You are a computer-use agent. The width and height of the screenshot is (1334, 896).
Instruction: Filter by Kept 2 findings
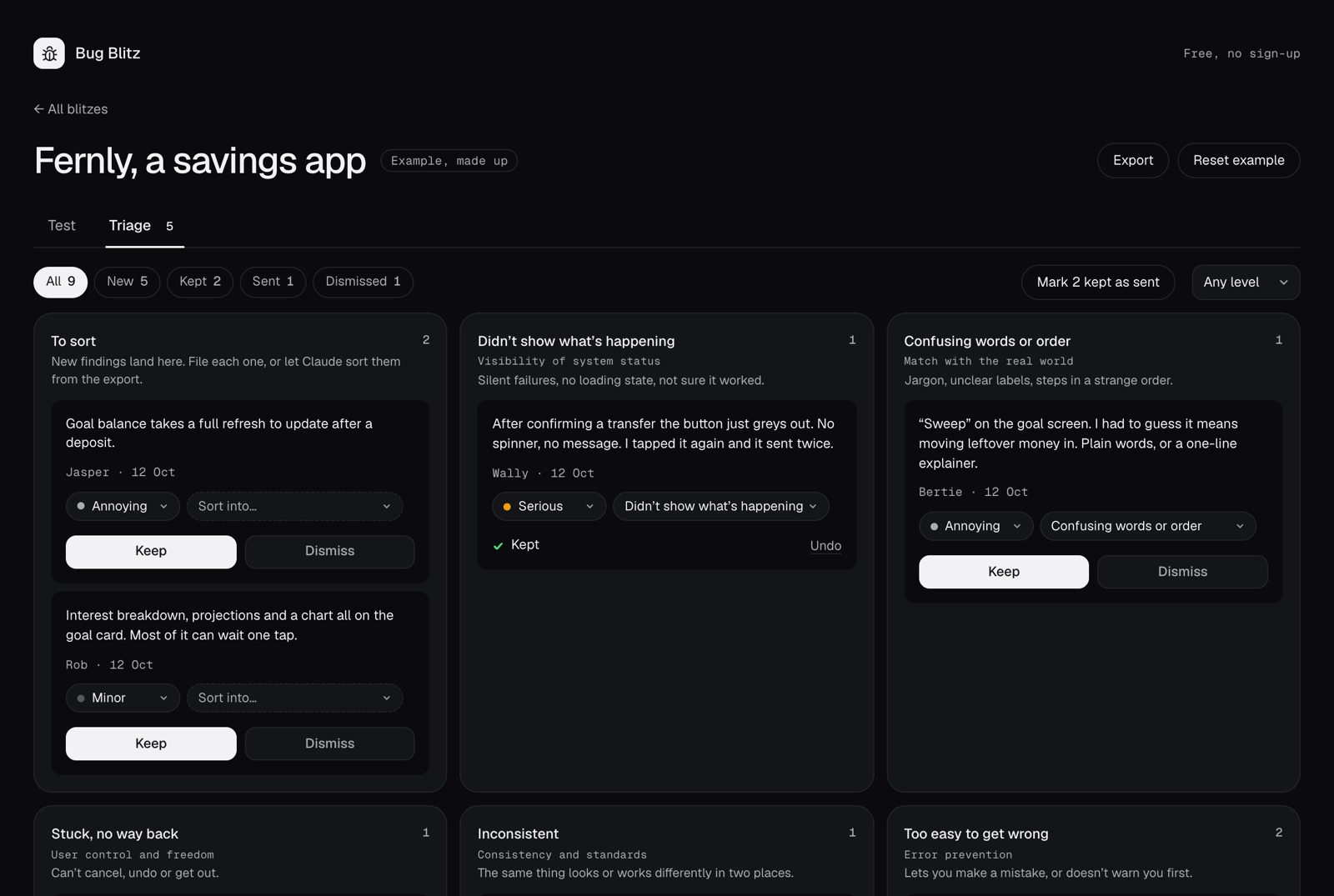tap(200, 282)
